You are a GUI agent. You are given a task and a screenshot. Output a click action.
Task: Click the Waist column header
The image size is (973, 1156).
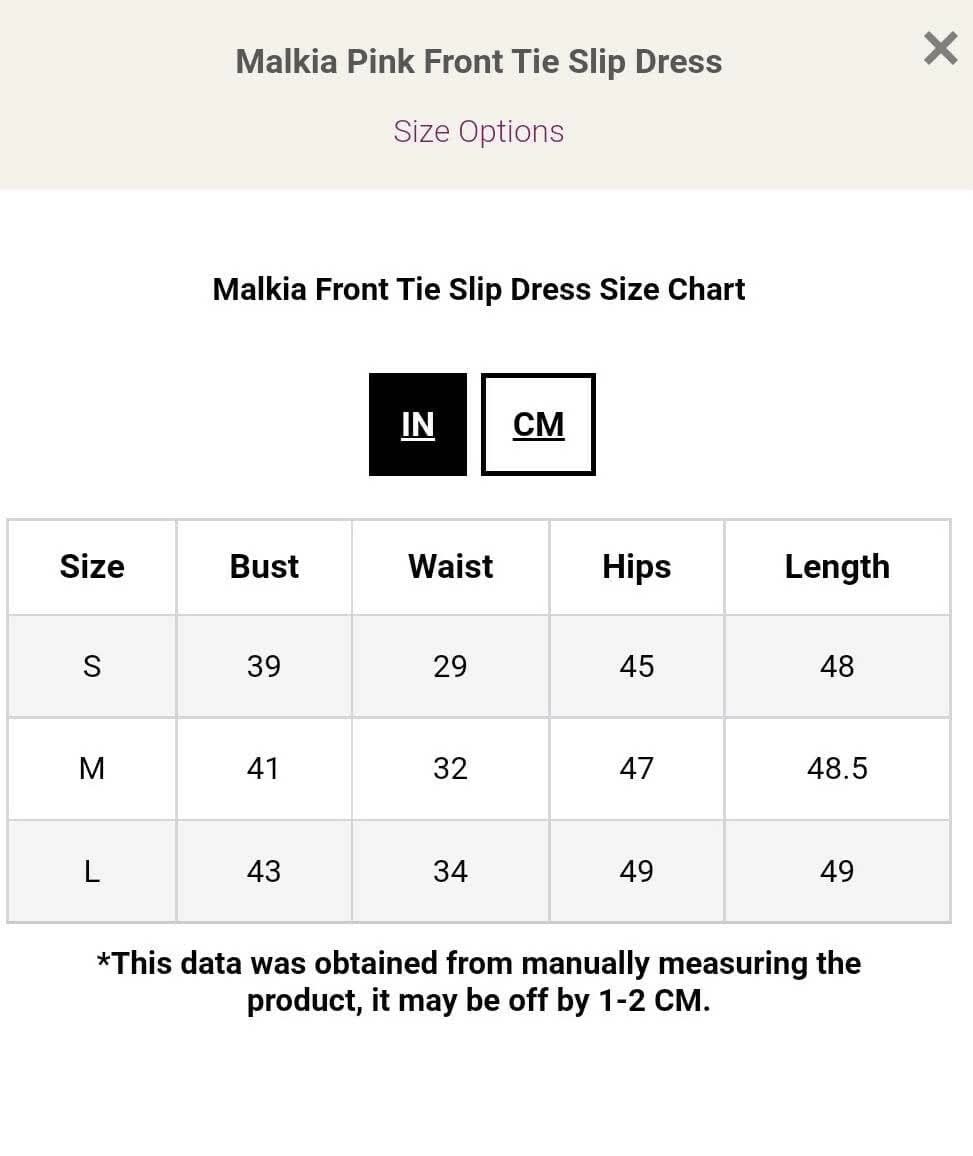[450, 566]
